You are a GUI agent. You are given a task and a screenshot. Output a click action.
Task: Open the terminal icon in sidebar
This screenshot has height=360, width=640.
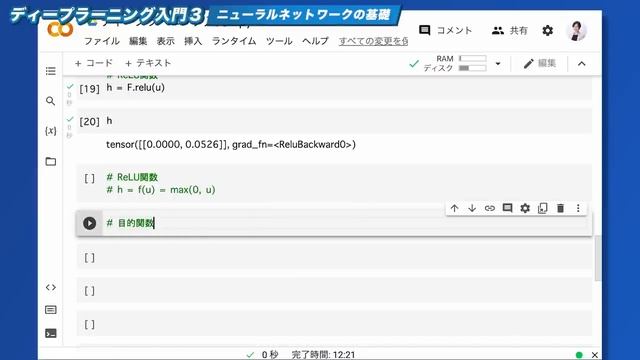click(x=51, y=333)
